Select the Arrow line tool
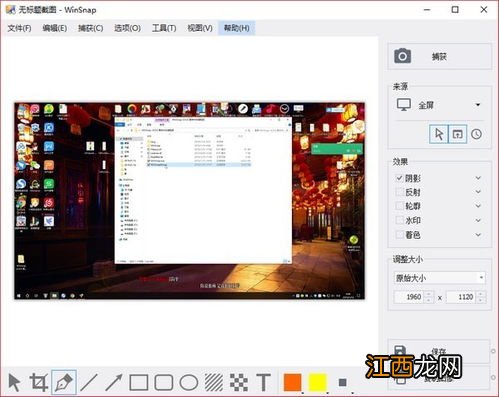This screenshot has height=397, width=499. click(x=114, y=382)
